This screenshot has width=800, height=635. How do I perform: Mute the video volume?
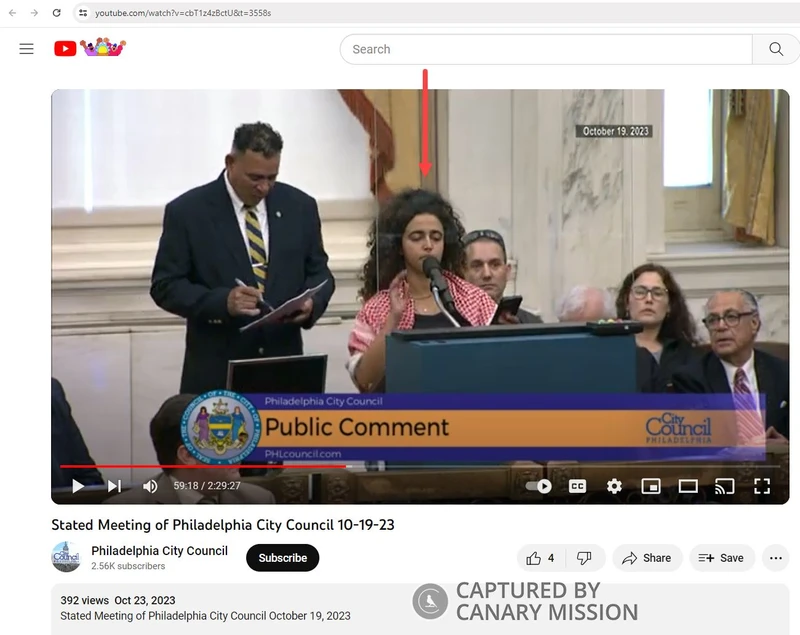[x=150, y=486]
